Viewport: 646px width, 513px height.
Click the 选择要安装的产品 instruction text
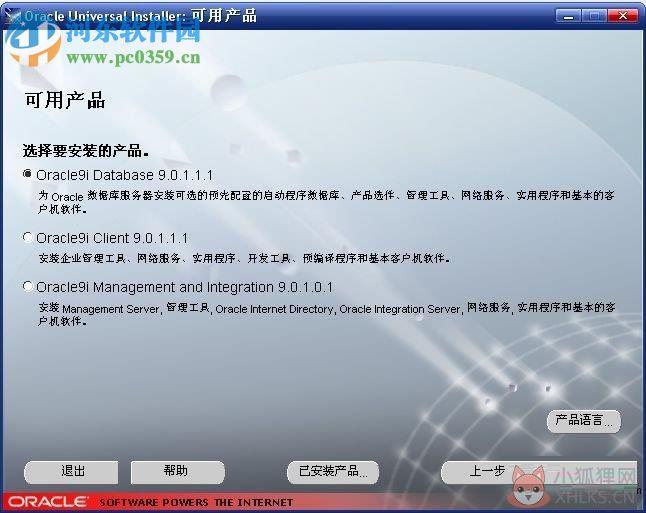point(86,151)
